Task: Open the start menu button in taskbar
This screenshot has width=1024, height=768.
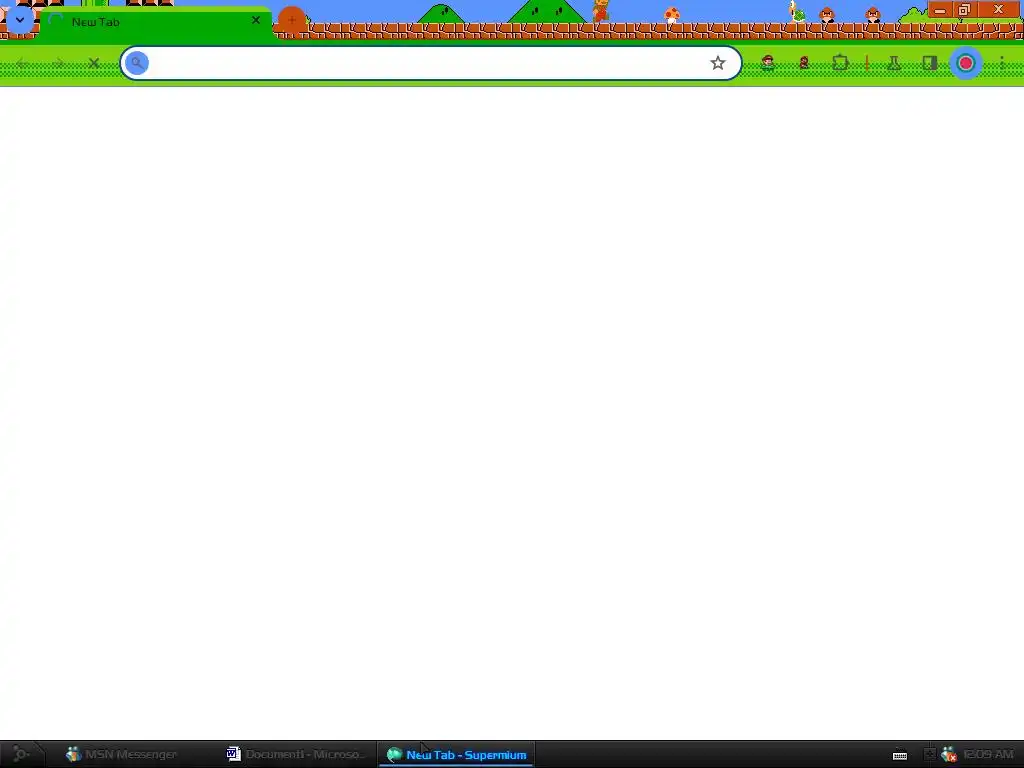Action: point(21,754)
